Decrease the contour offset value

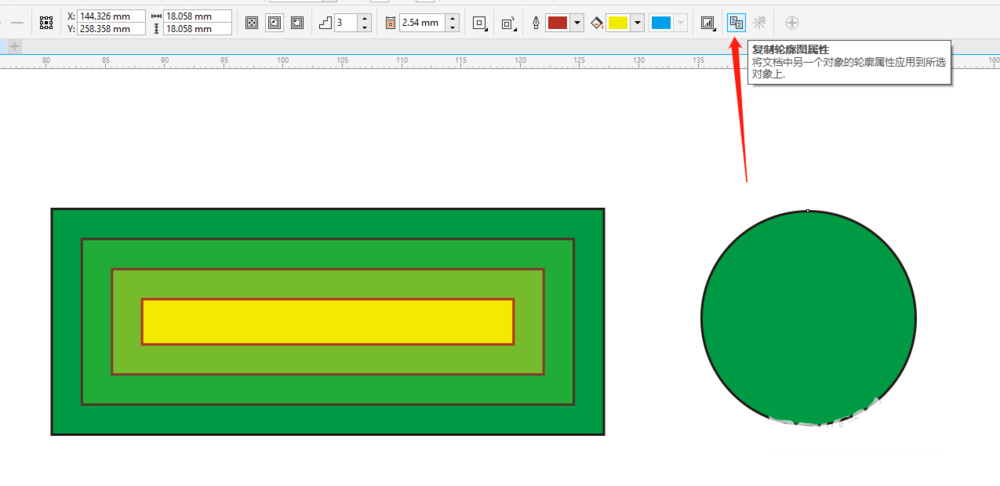(454, 27)
